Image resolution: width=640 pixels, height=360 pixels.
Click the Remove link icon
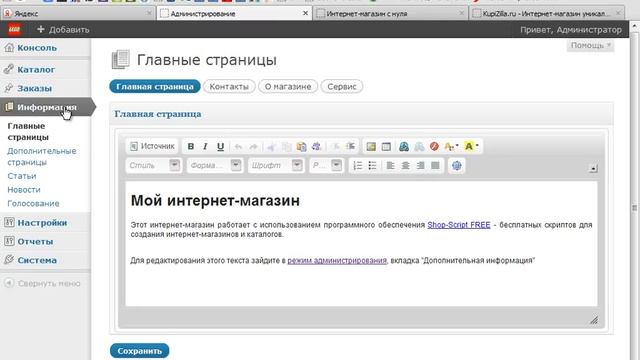419,147
